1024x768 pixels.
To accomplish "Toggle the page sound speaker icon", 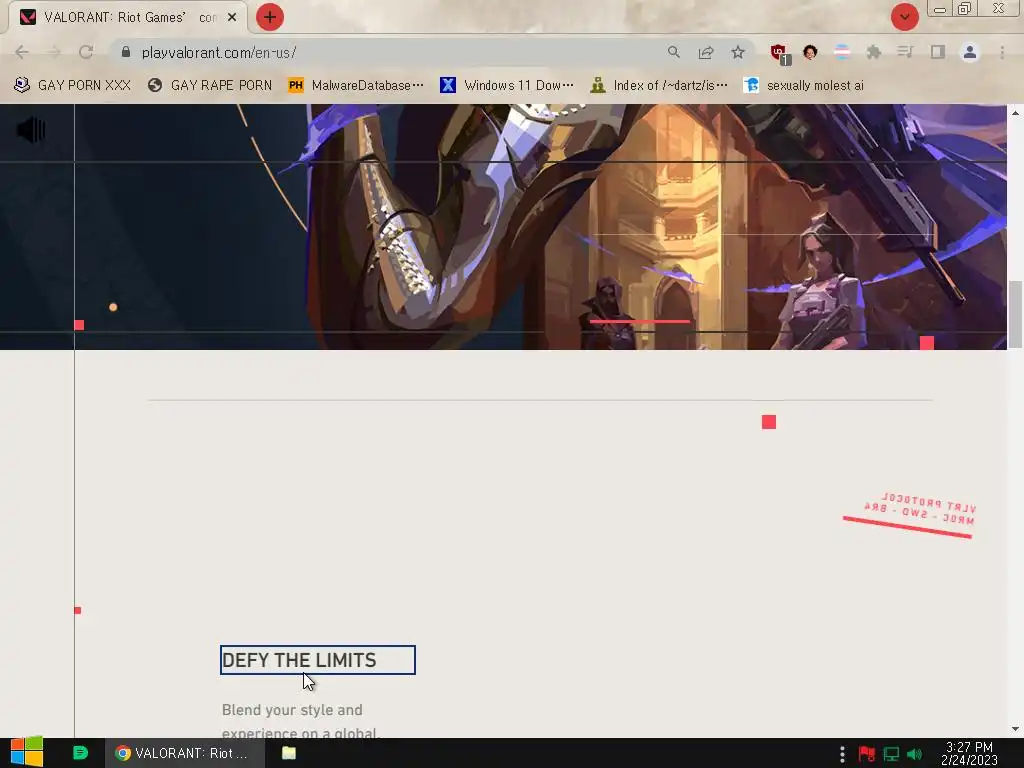I will click(31, 130).
